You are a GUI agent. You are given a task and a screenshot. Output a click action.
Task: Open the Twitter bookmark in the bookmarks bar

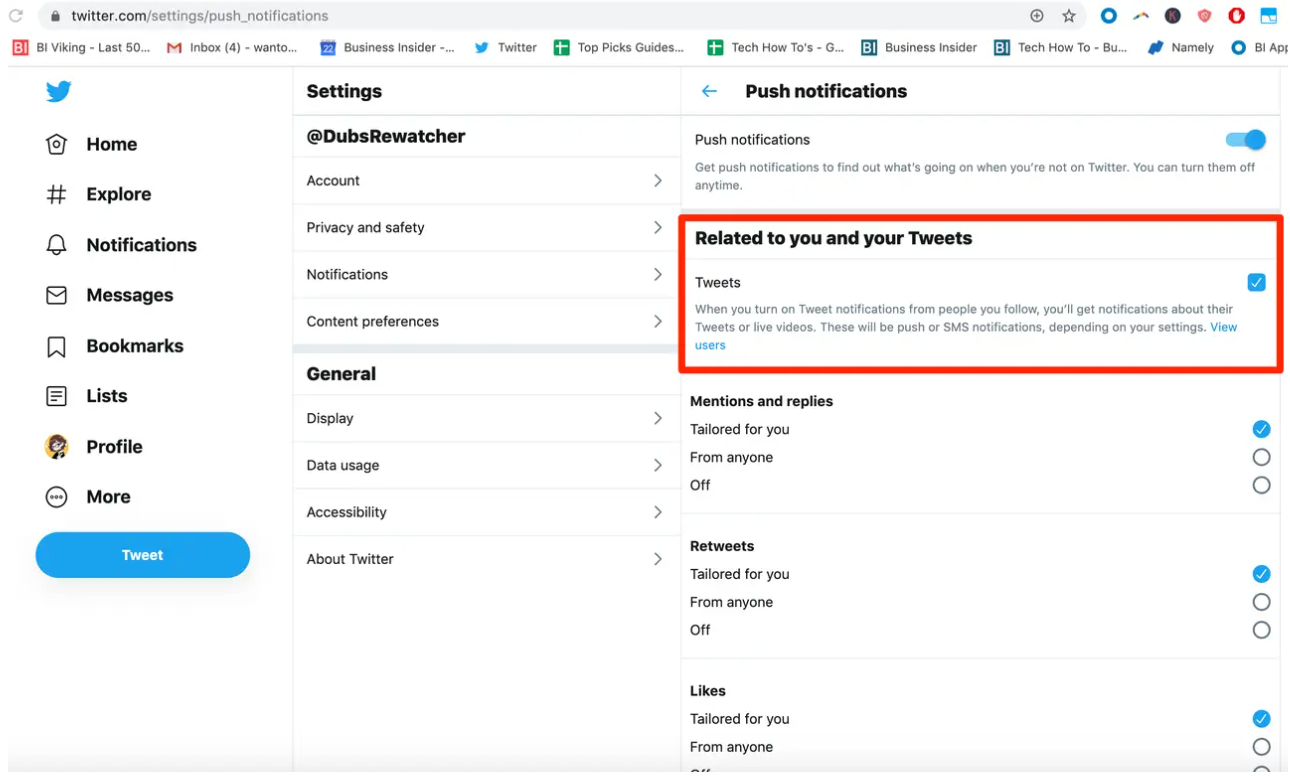coord(506,47)
